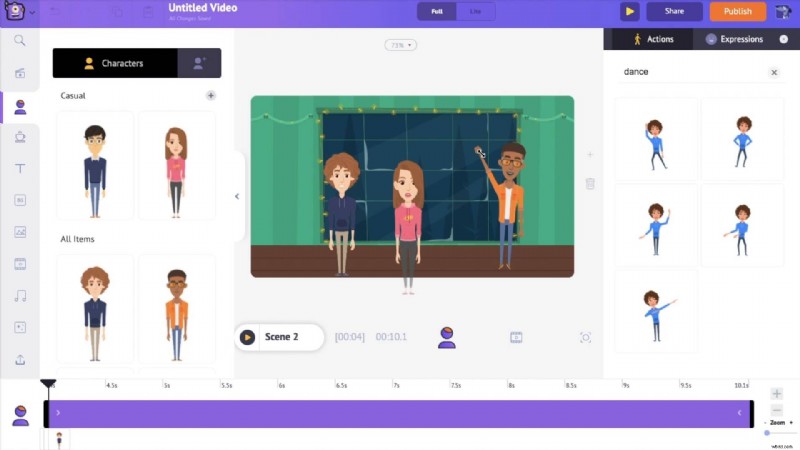This screenshot has width=800, height=450.
Task: Choose fourth dance action arm pointing left
Action: (742, 226)
